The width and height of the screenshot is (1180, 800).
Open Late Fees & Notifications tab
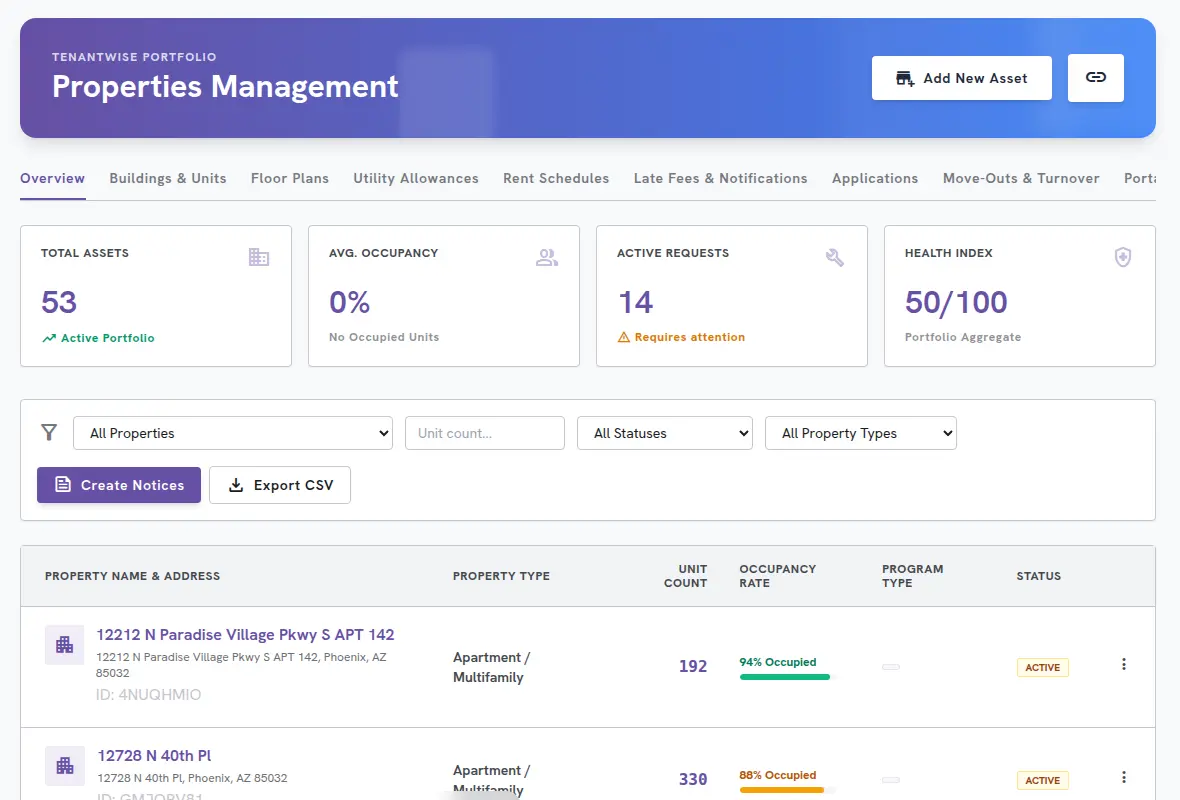pyautogui.click(x=720, y=178)
